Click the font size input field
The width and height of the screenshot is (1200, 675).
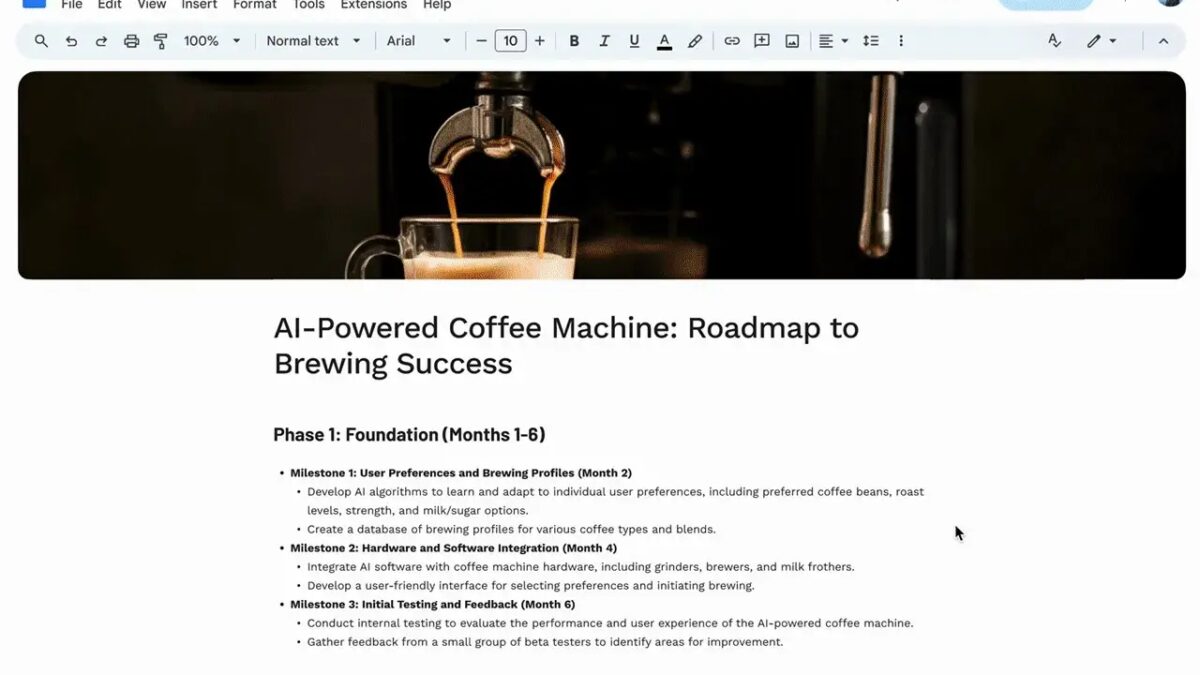(510, 41)
